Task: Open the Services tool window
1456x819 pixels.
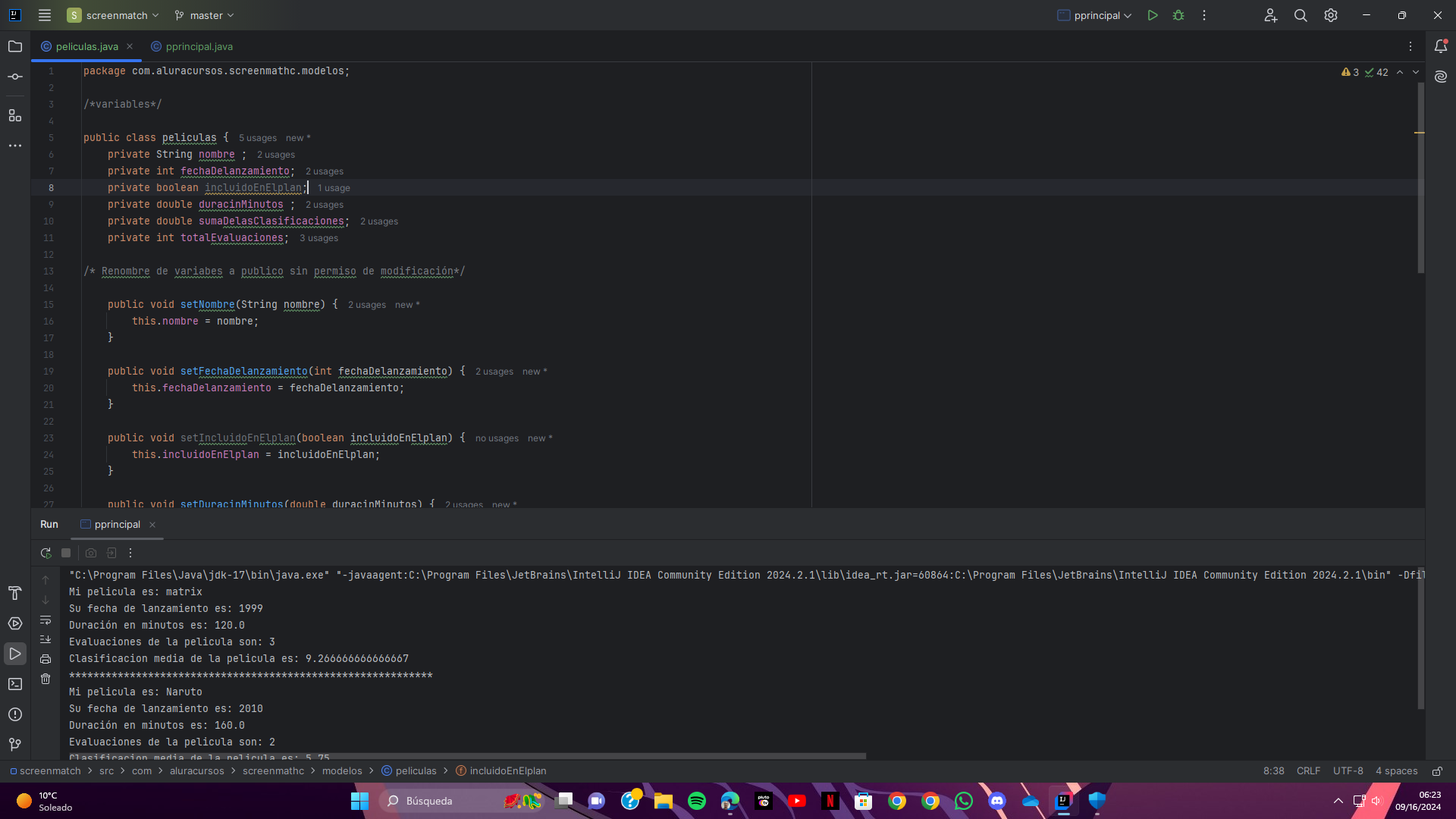Action: [x=15, y=623]
